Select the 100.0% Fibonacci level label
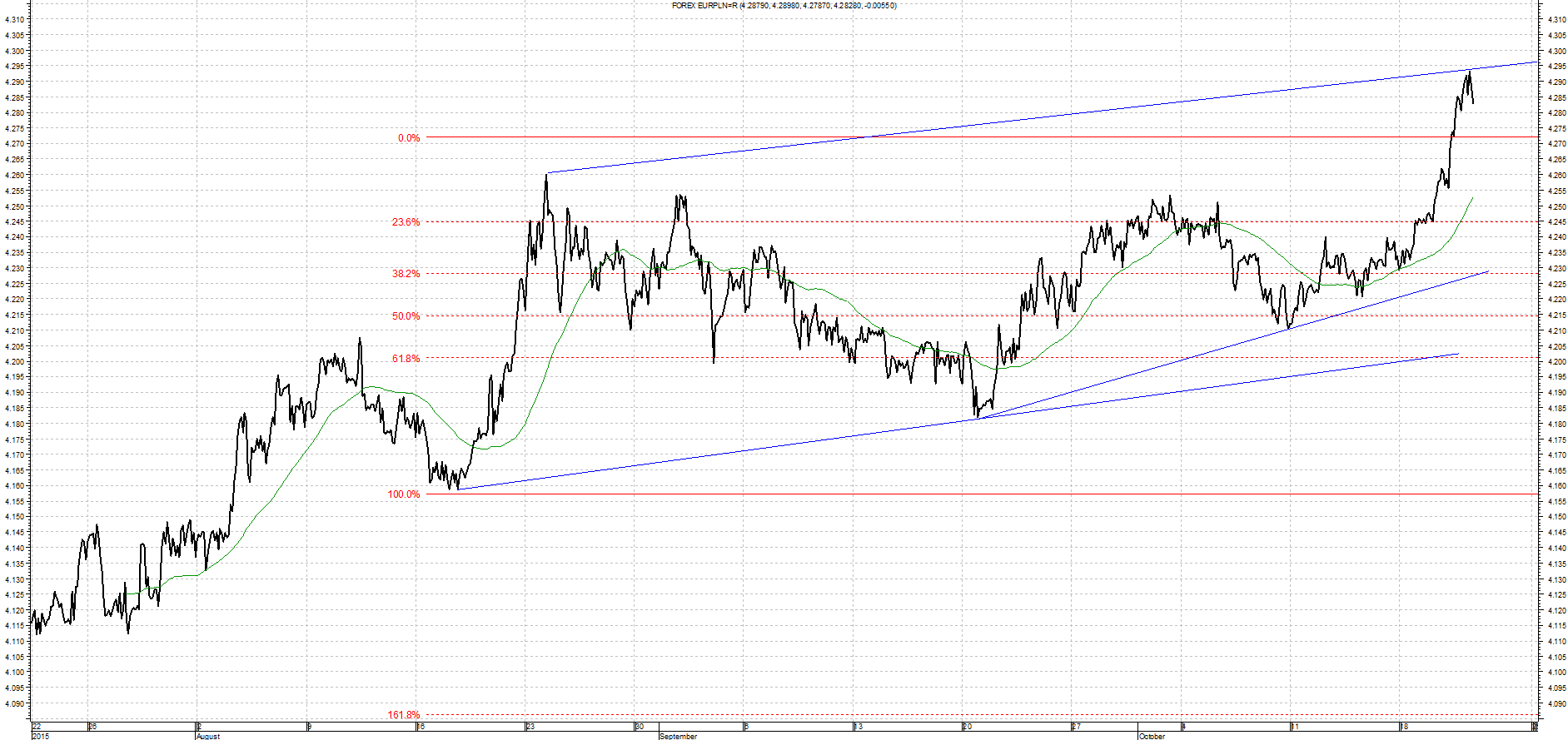1568x740 pixels. click(x=404, y=494)
